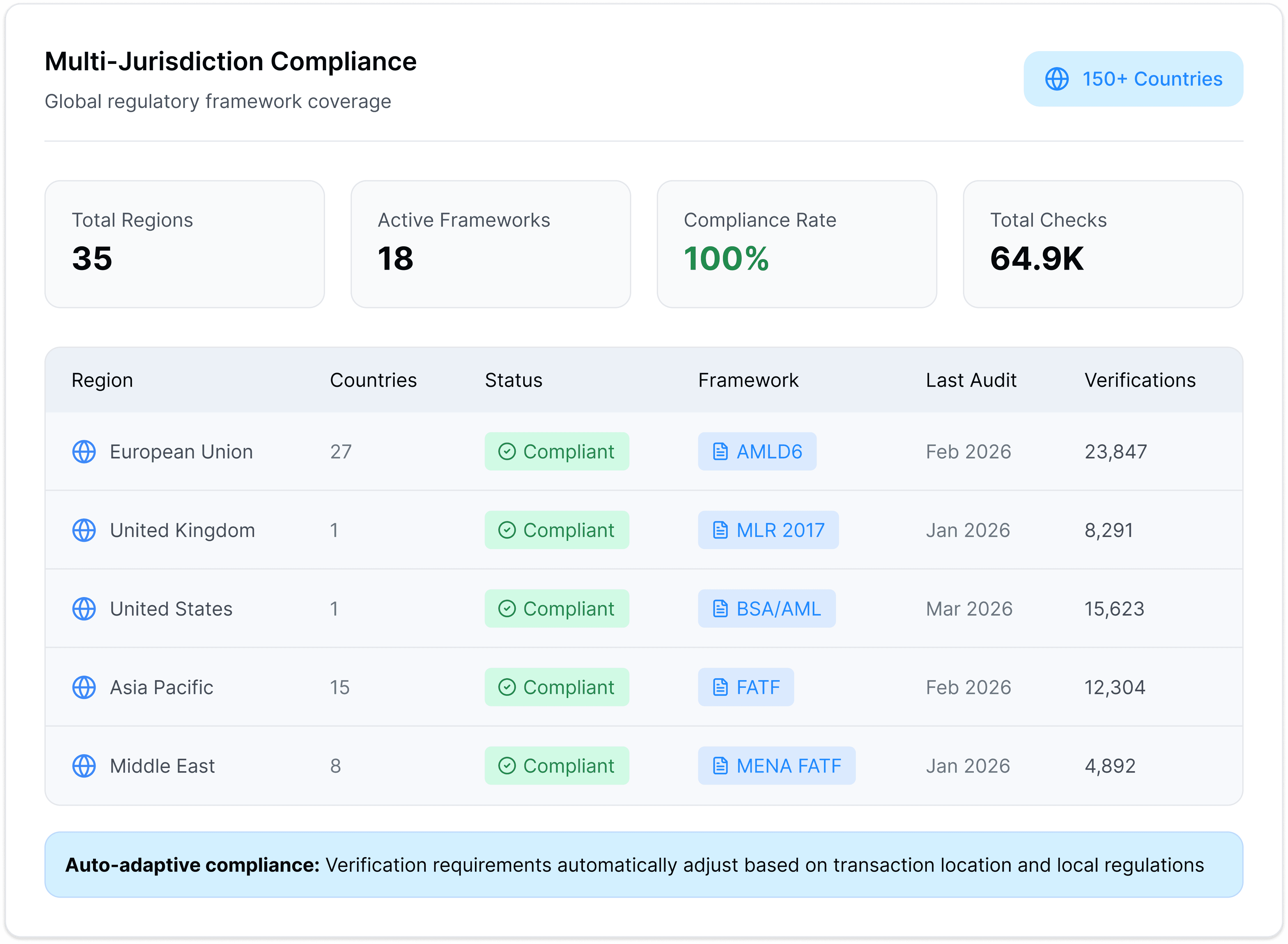Click the Last Audit column header
The image size is (1288, 944).
pyautogui.click(x=971, y=380)
